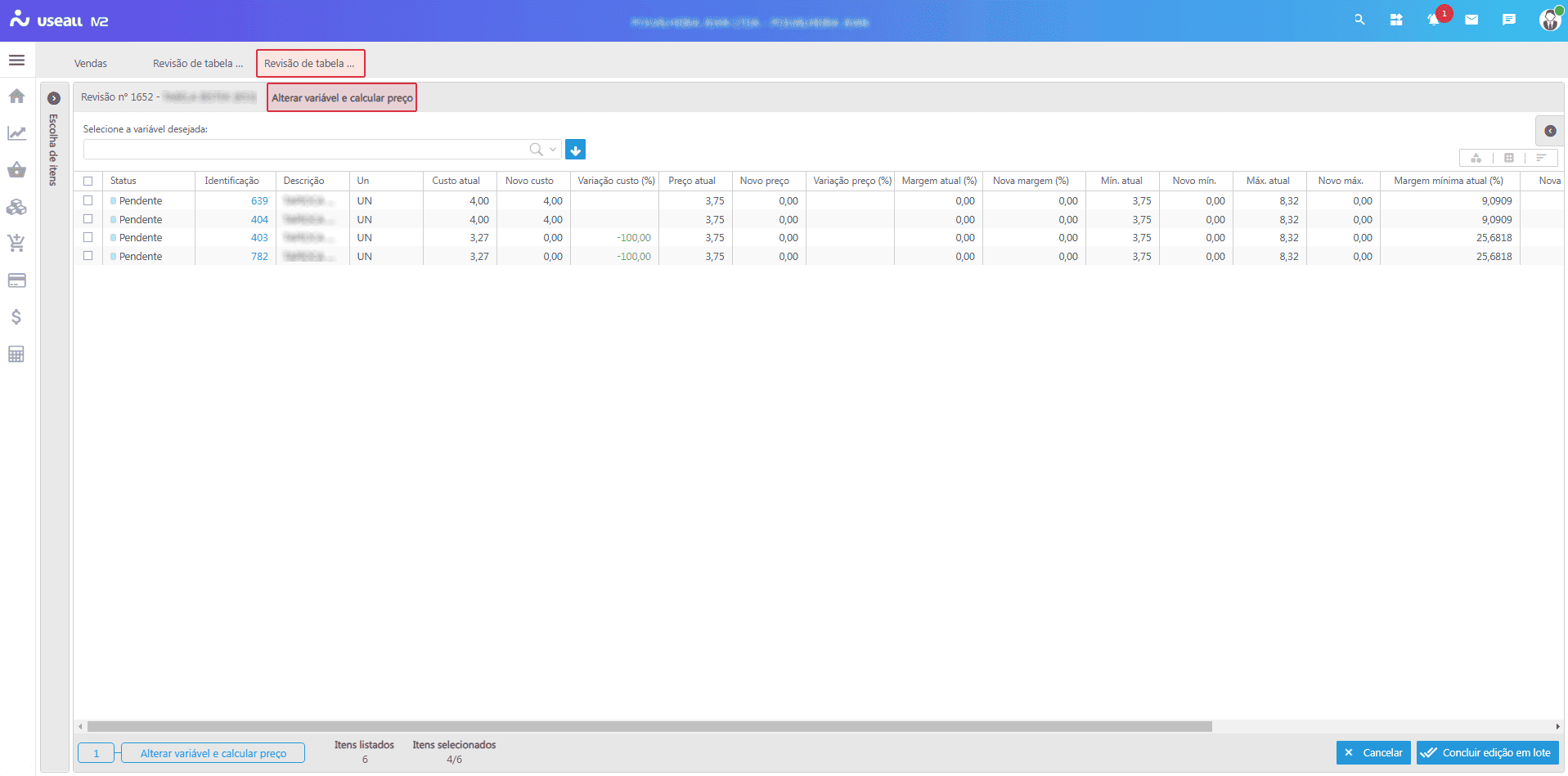Open the dollar sign finance icon
The image size is (1568, 776).
pos(16,317)
